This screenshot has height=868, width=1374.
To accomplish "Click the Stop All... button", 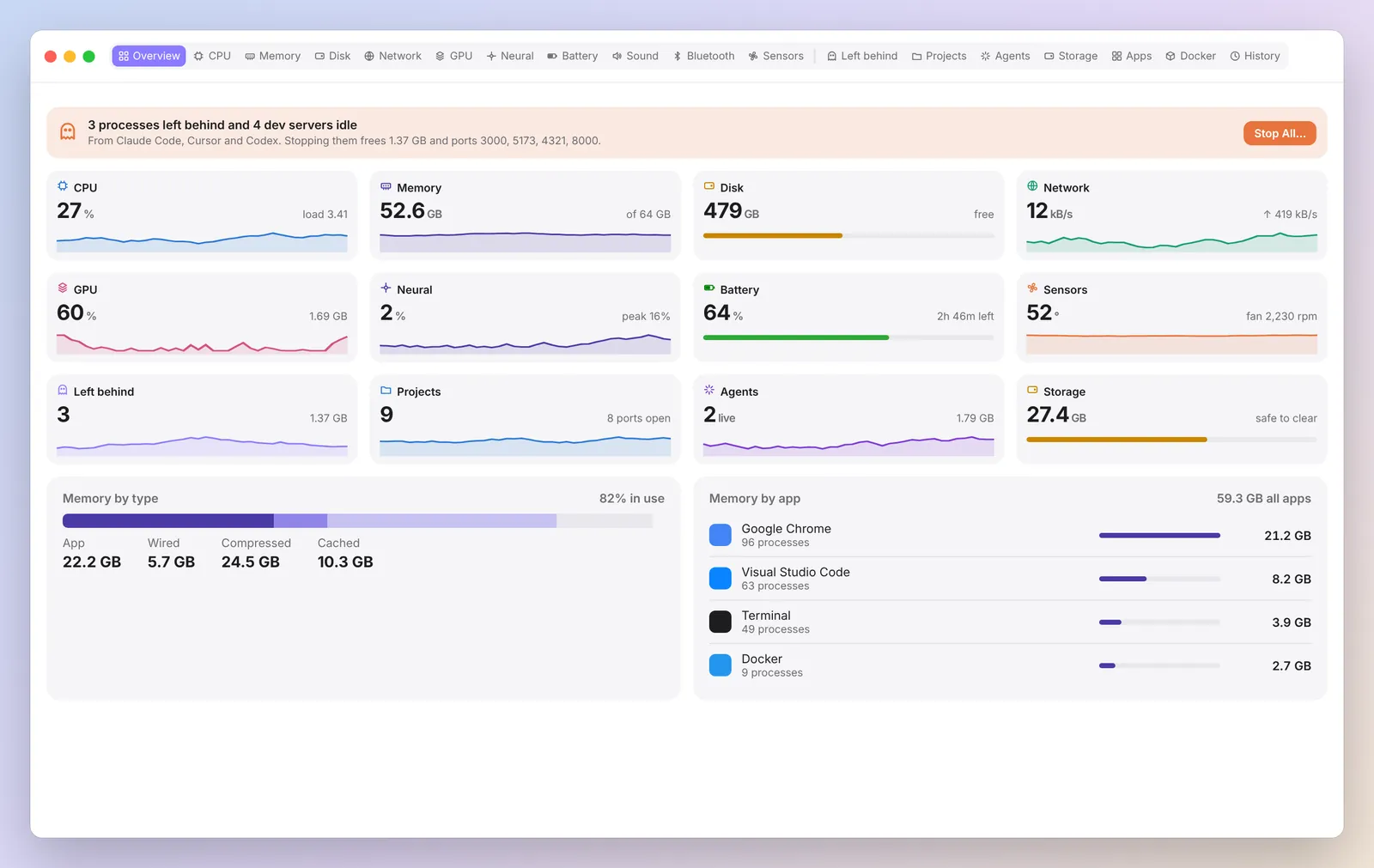I will [x=1280, y=133].
